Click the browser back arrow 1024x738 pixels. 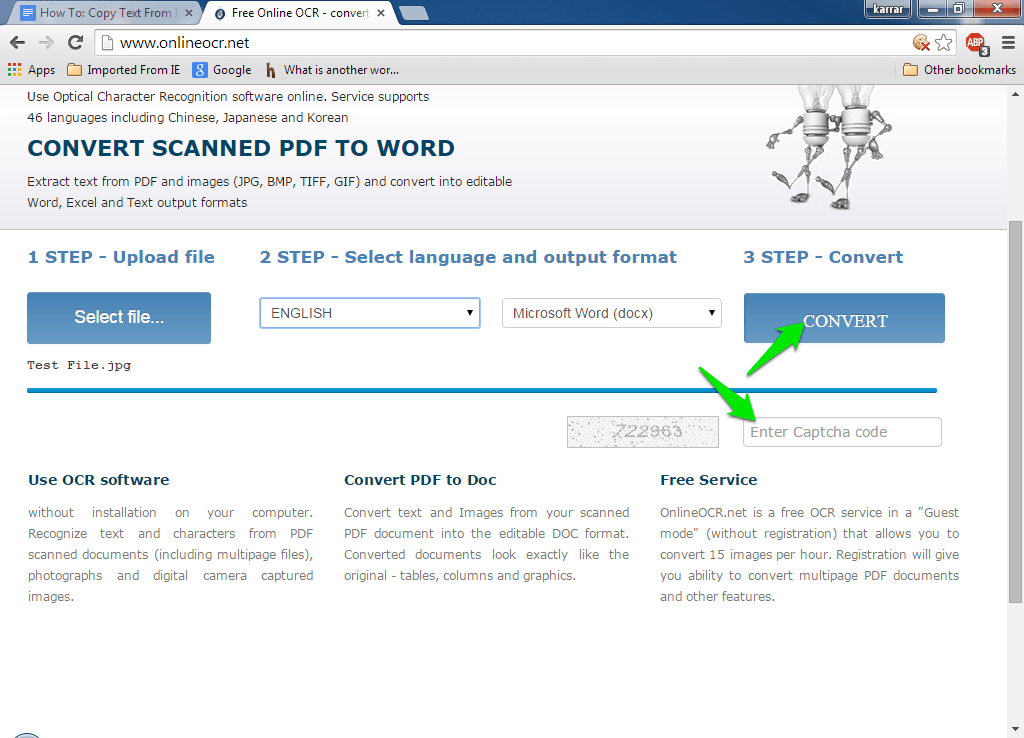17,43
